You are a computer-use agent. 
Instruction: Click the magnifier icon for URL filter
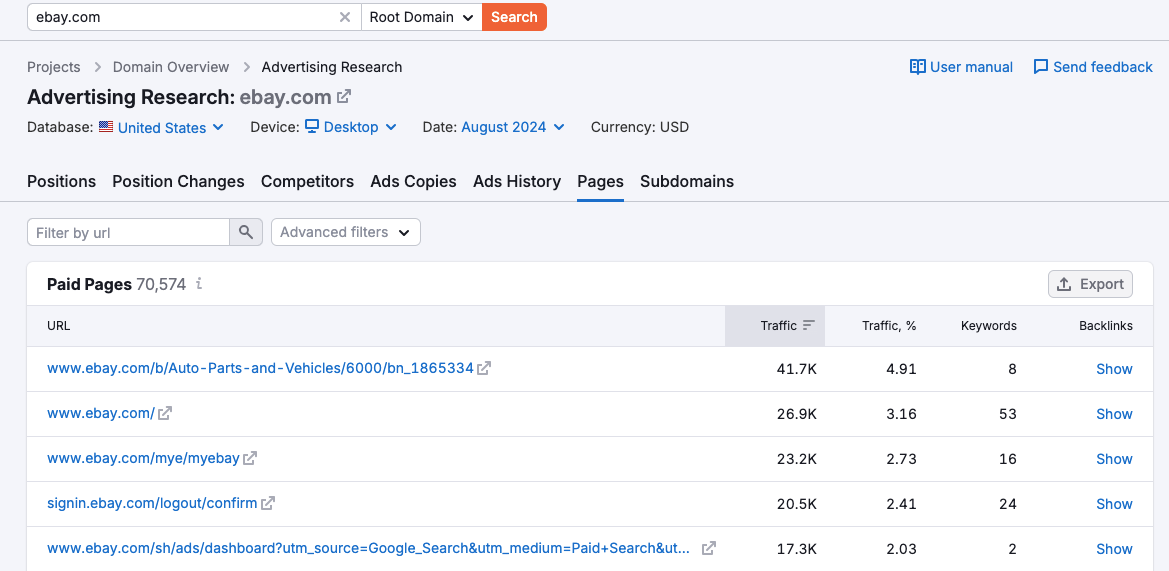coord(246,233)
